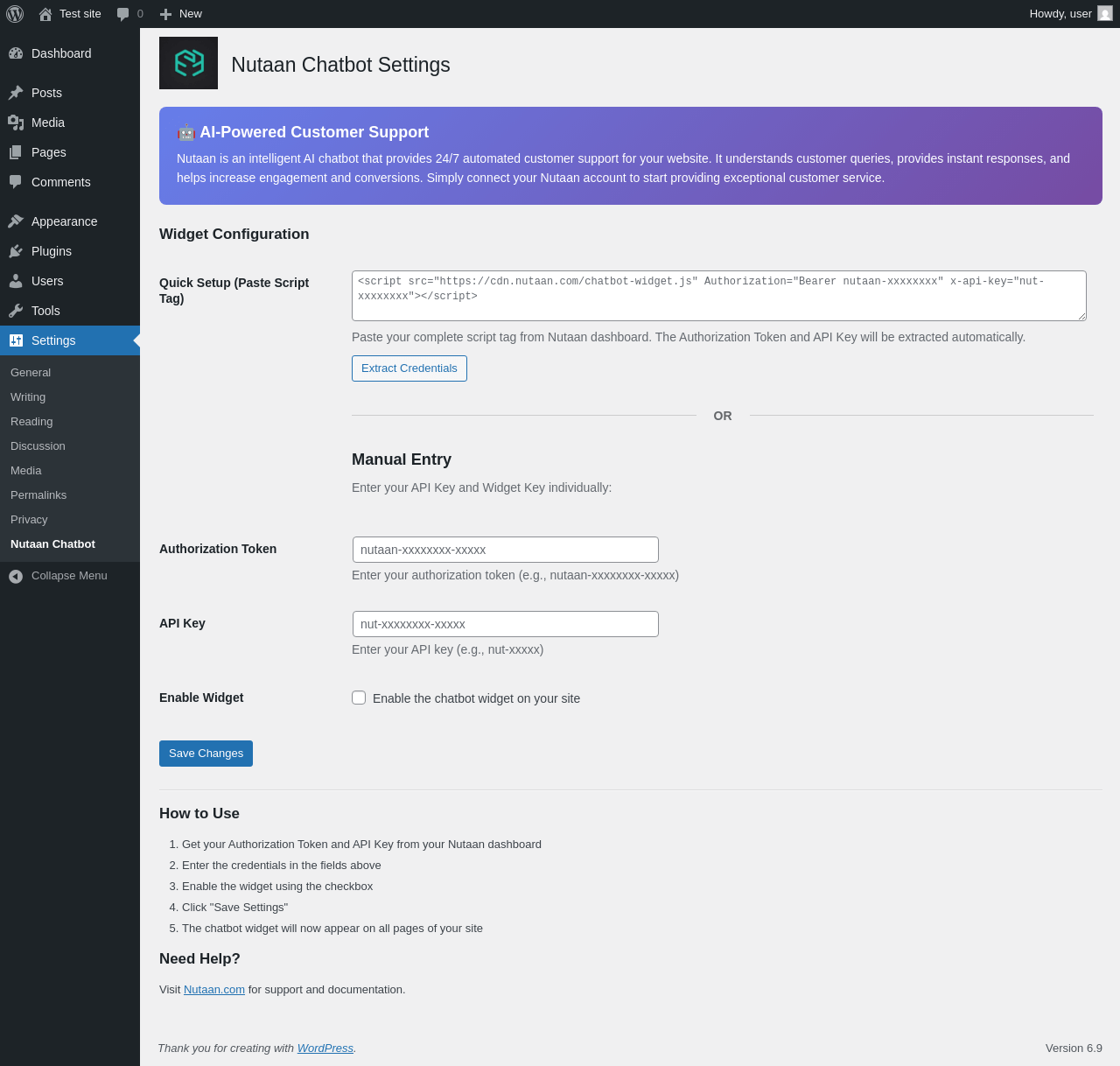Open the Howdy, user account menu

click(x=1060, y=14)
